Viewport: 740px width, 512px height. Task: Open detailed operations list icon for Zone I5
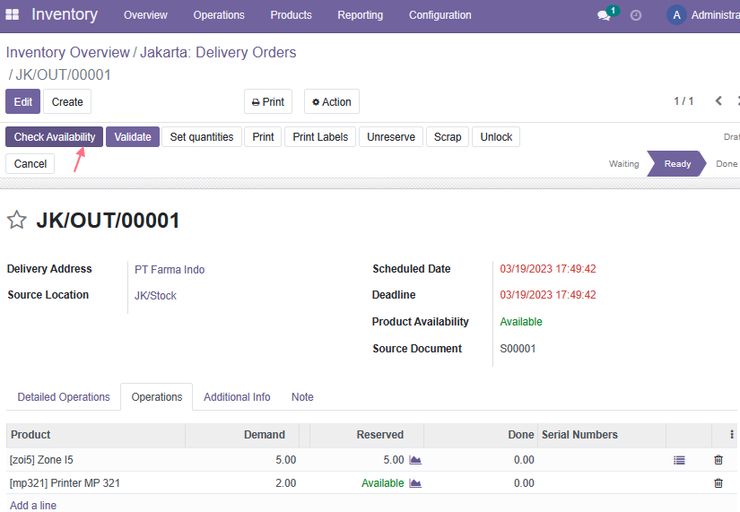(679, 460)
